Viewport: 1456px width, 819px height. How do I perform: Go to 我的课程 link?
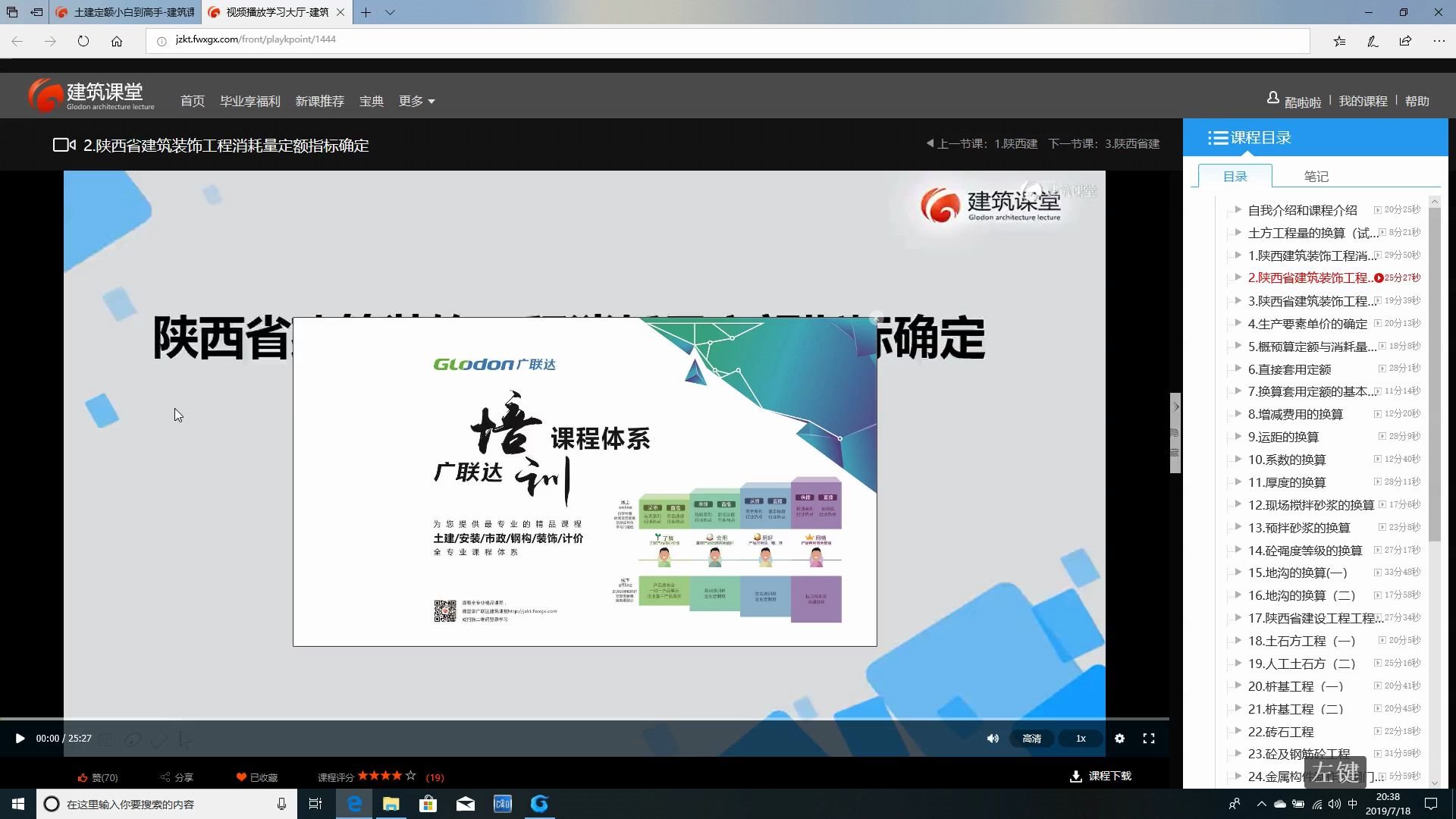[x=1363, y=102]
